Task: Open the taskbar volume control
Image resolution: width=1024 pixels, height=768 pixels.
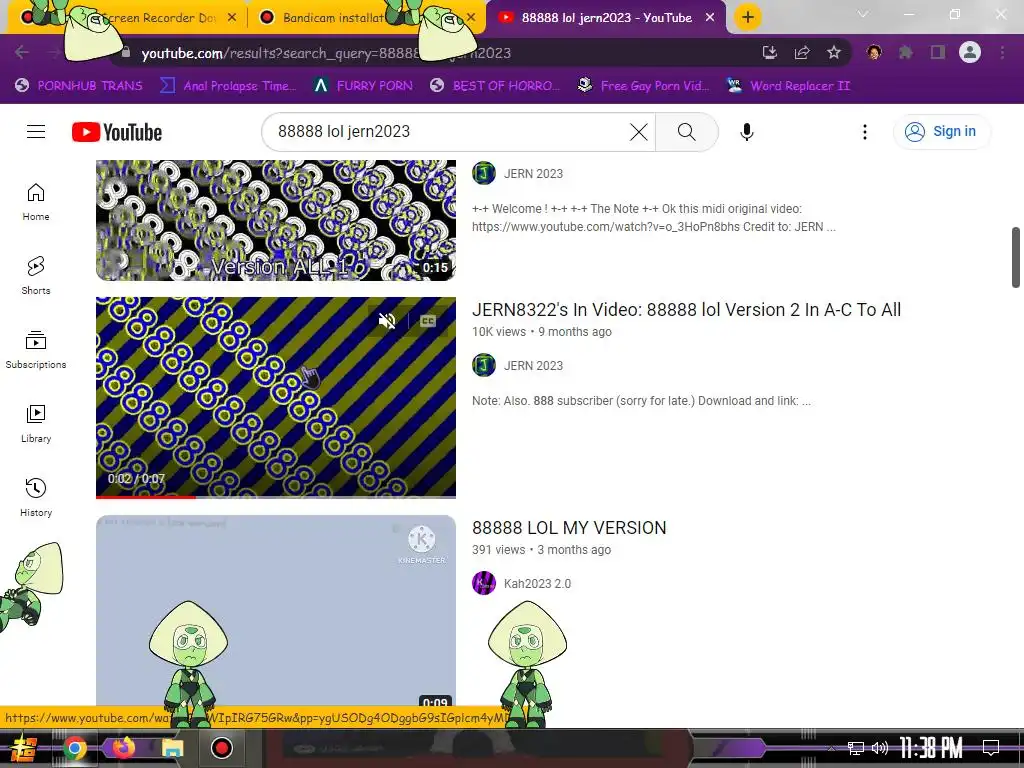Action: pos(880,748)
